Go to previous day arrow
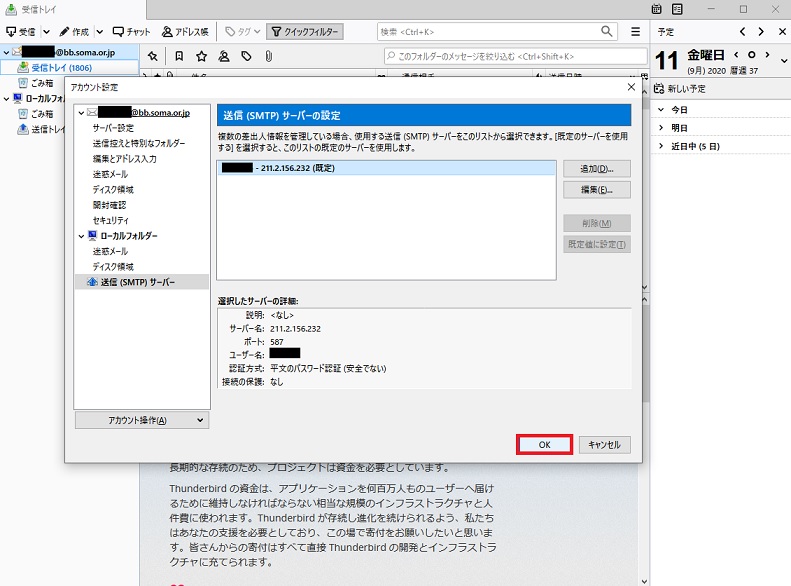 pyautogui.click(x=737, y=54)
